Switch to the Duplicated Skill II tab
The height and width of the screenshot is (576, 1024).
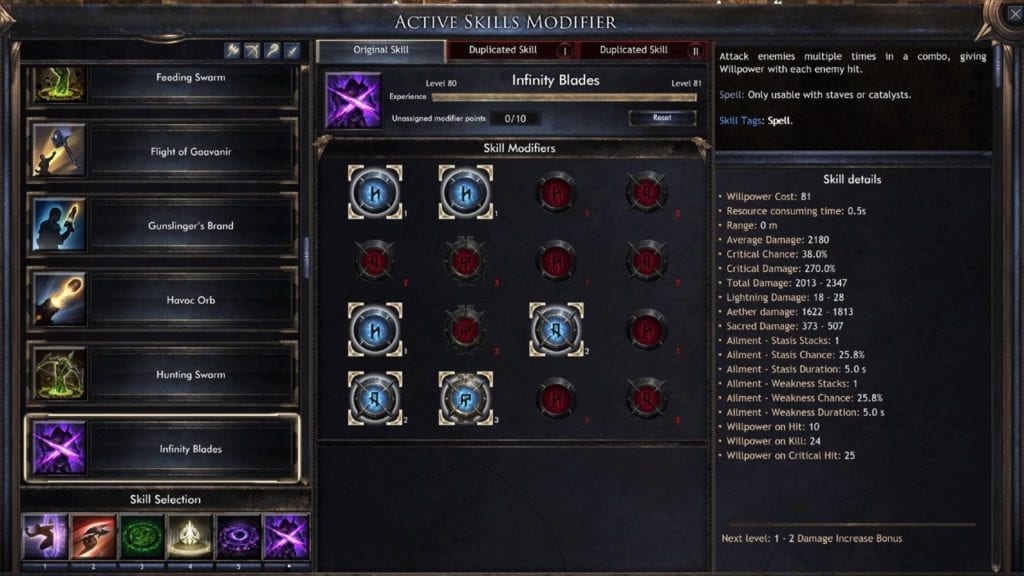pyautogui.click(x=643, y=50)
